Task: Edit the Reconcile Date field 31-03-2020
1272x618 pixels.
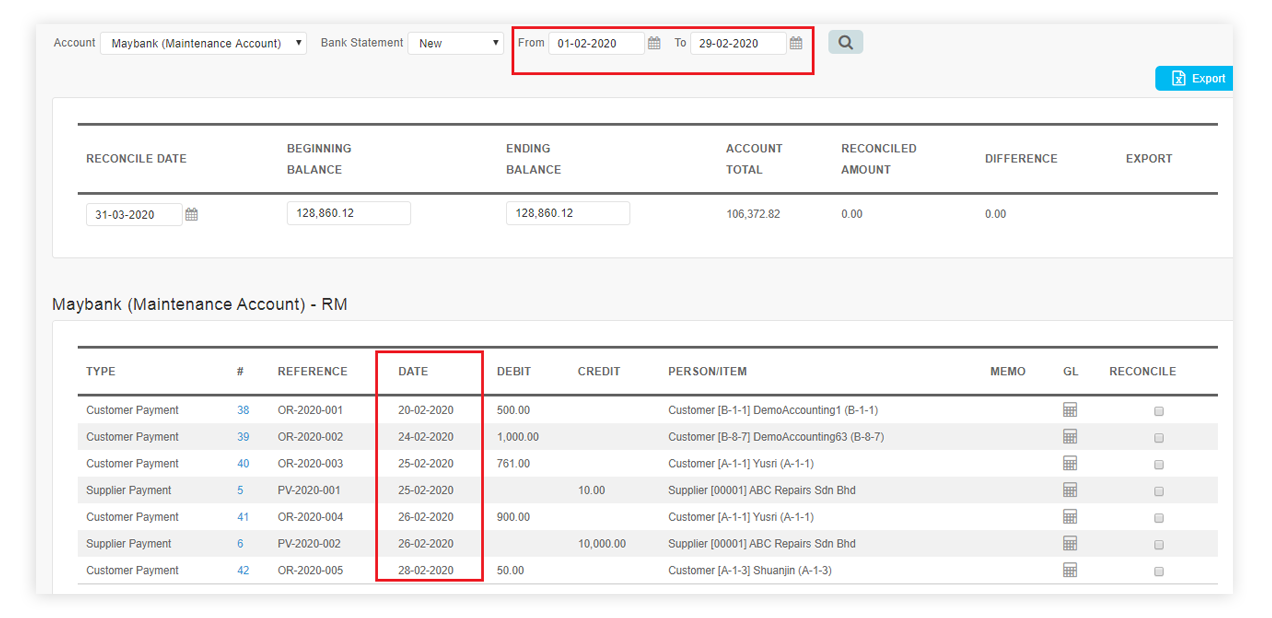Action: [134, 214]
